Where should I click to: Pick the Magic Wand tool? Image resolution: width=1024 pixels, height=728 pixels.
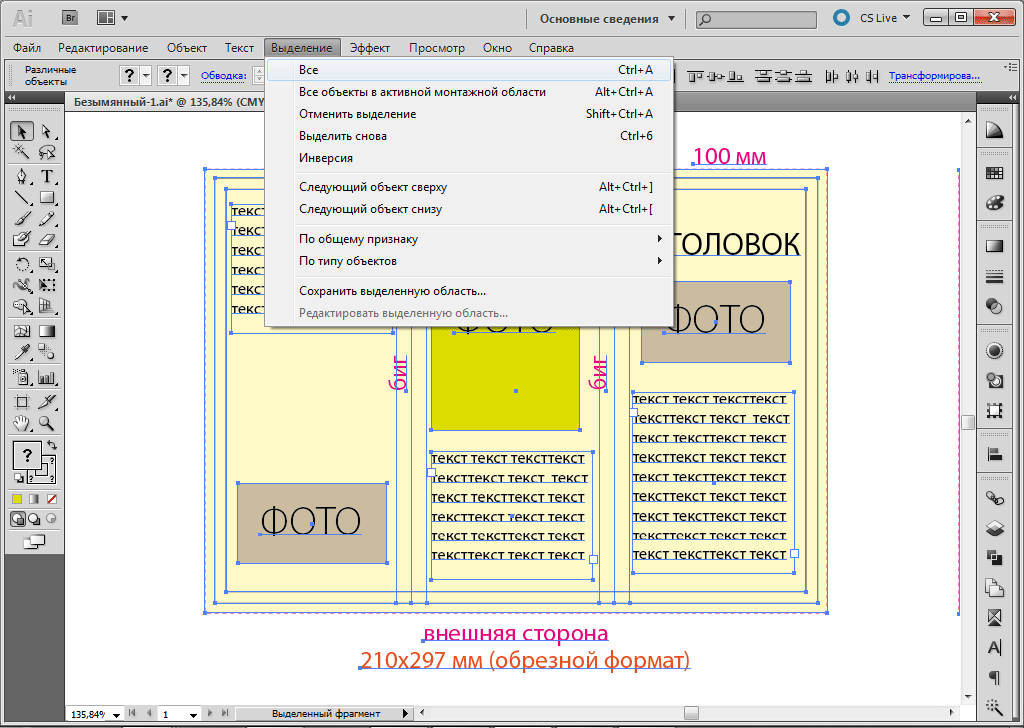tap(21, 152)
